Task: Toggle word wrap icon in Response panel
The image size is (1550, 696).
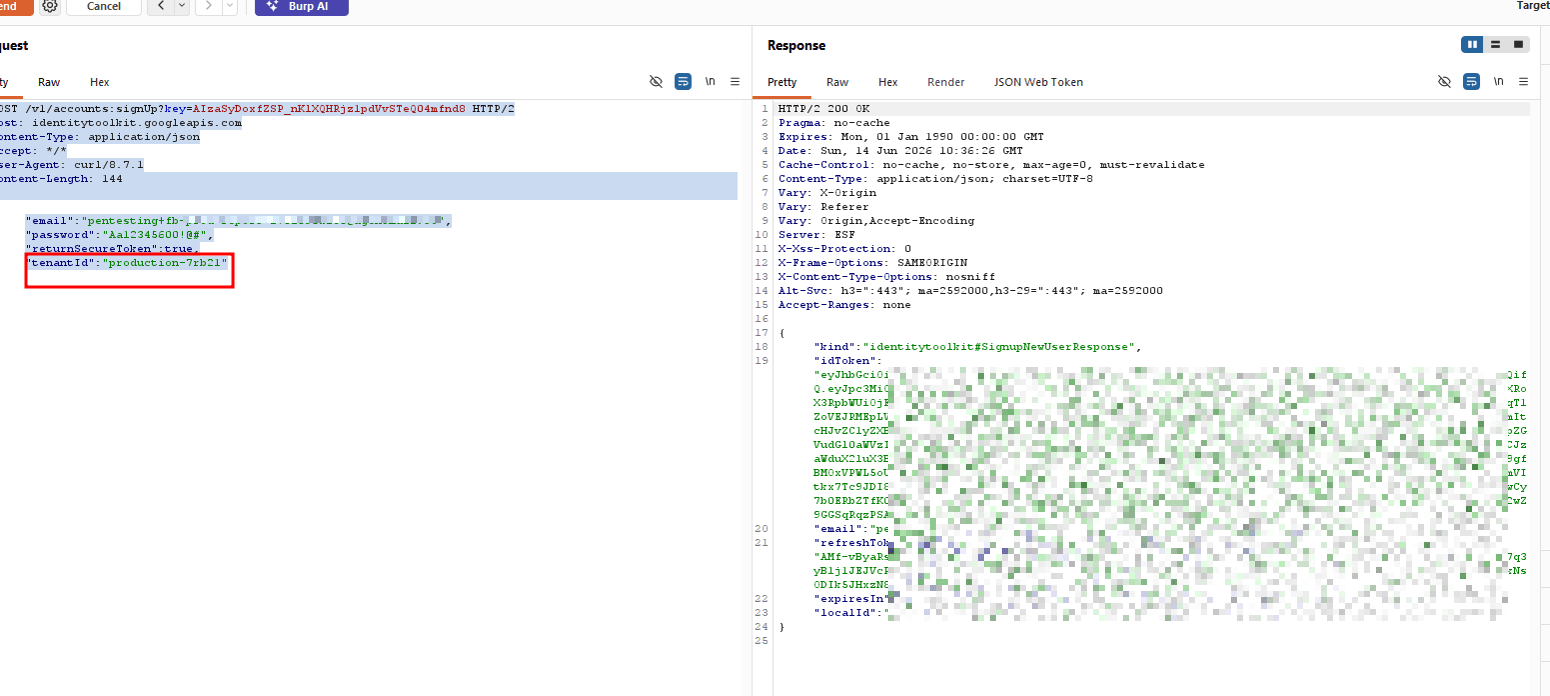Action: pyautogui.click(x=1472, y=82)
